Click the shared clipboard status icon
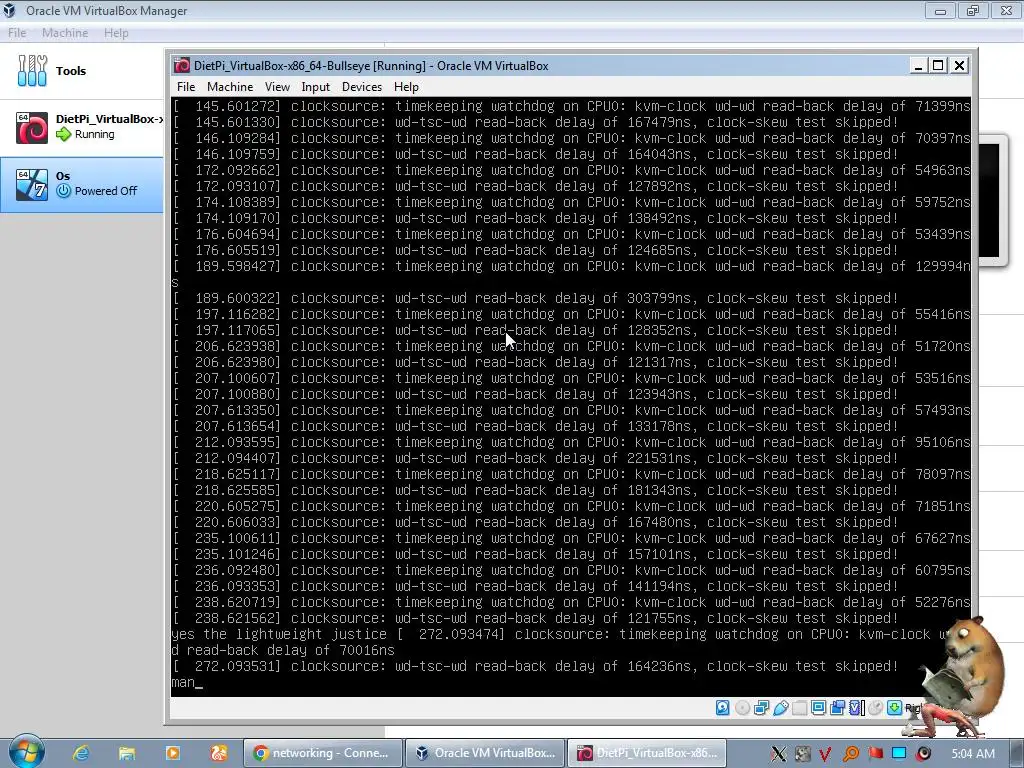1024x768 pixels. tap(837, 708)
